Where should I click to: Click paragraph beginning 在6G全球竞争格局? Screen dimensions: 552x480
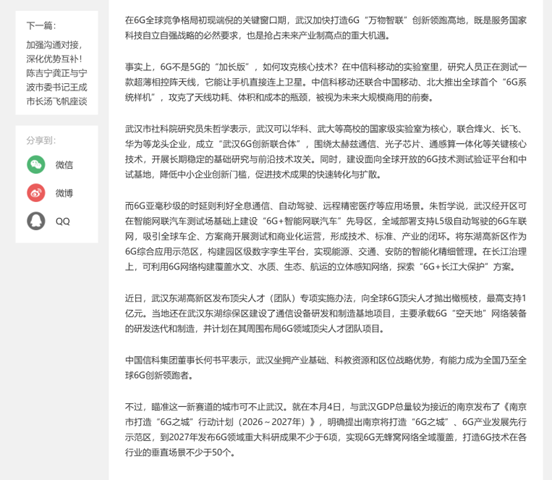[326, 28]
